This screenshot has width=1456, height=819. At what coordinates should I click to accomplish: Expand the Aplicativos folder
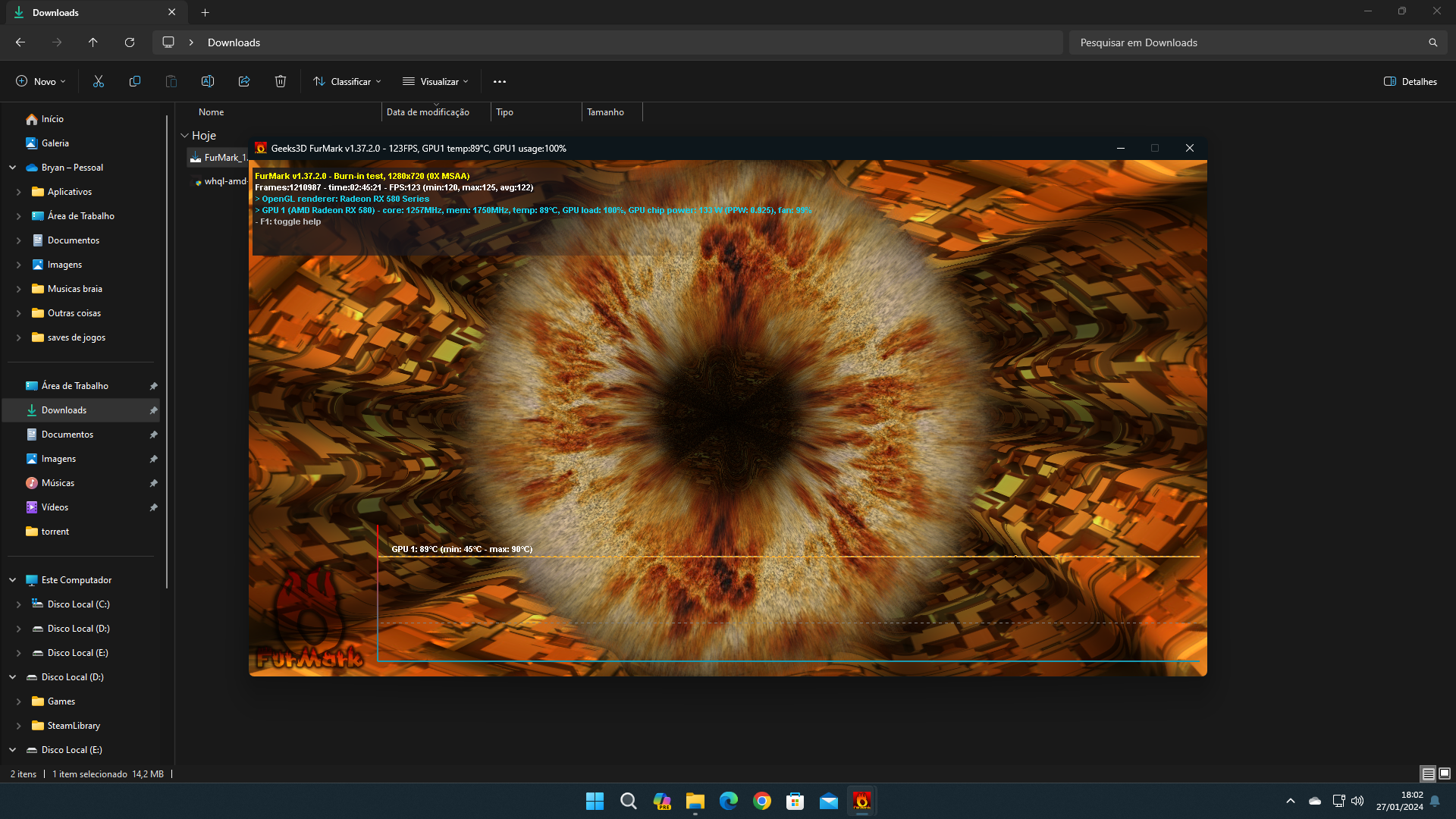(19, 192)
